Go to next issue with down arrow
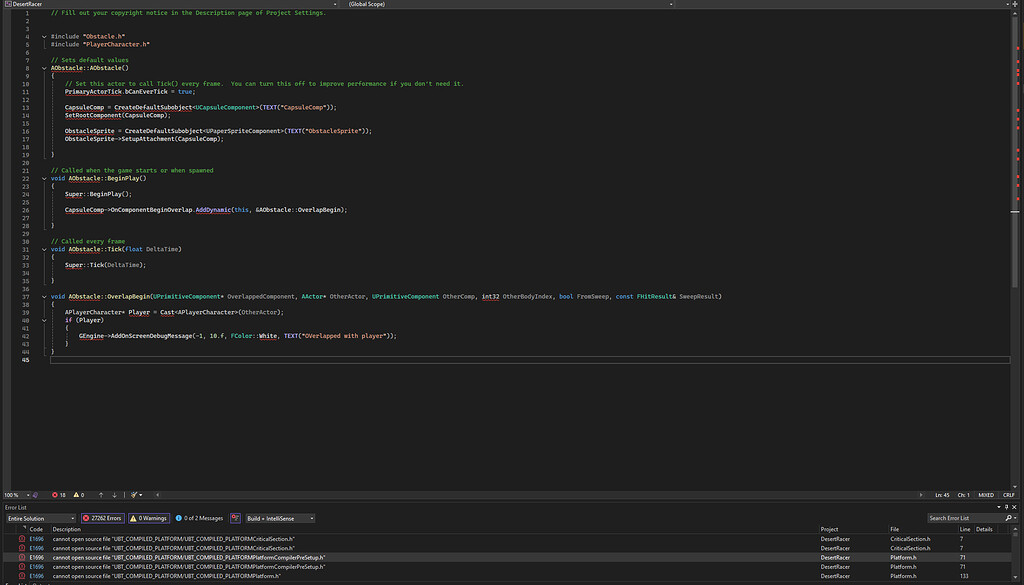This screenshot has width=1024, height=585. (x=114, y=495)
